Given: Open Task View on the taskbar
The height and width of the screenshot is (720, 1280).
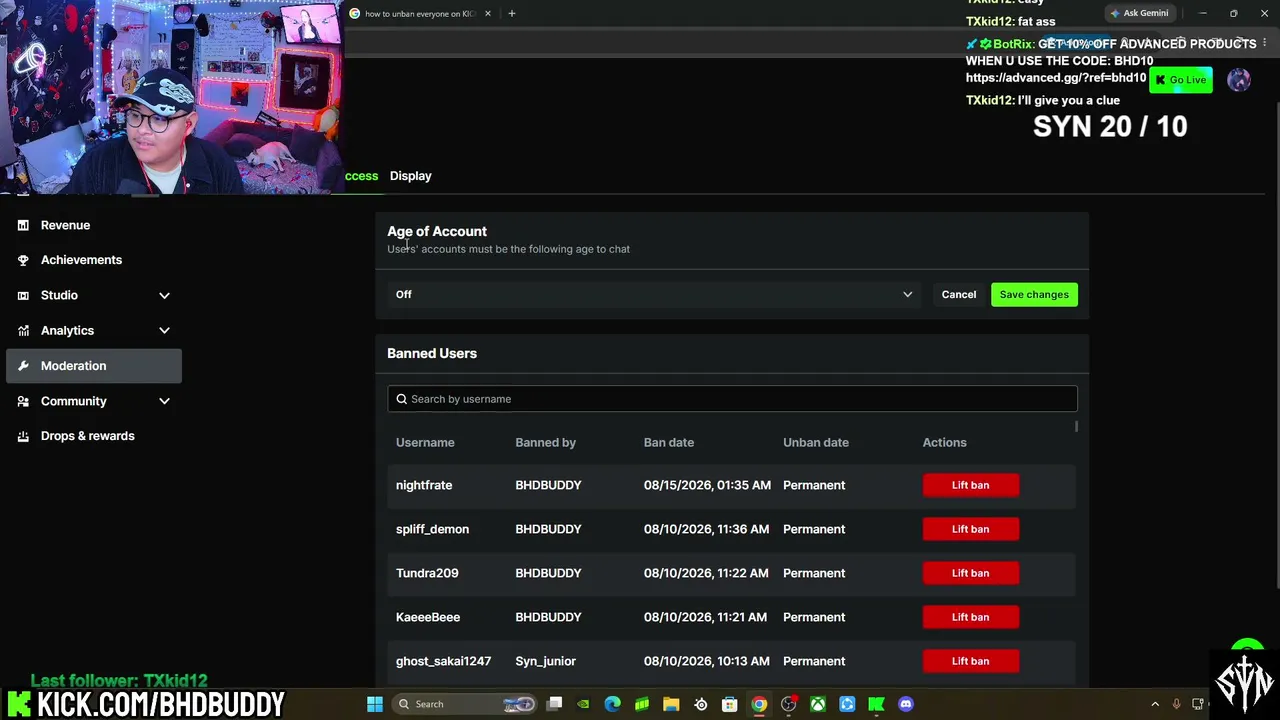Looking at the screenshot, I should point(555,704).
